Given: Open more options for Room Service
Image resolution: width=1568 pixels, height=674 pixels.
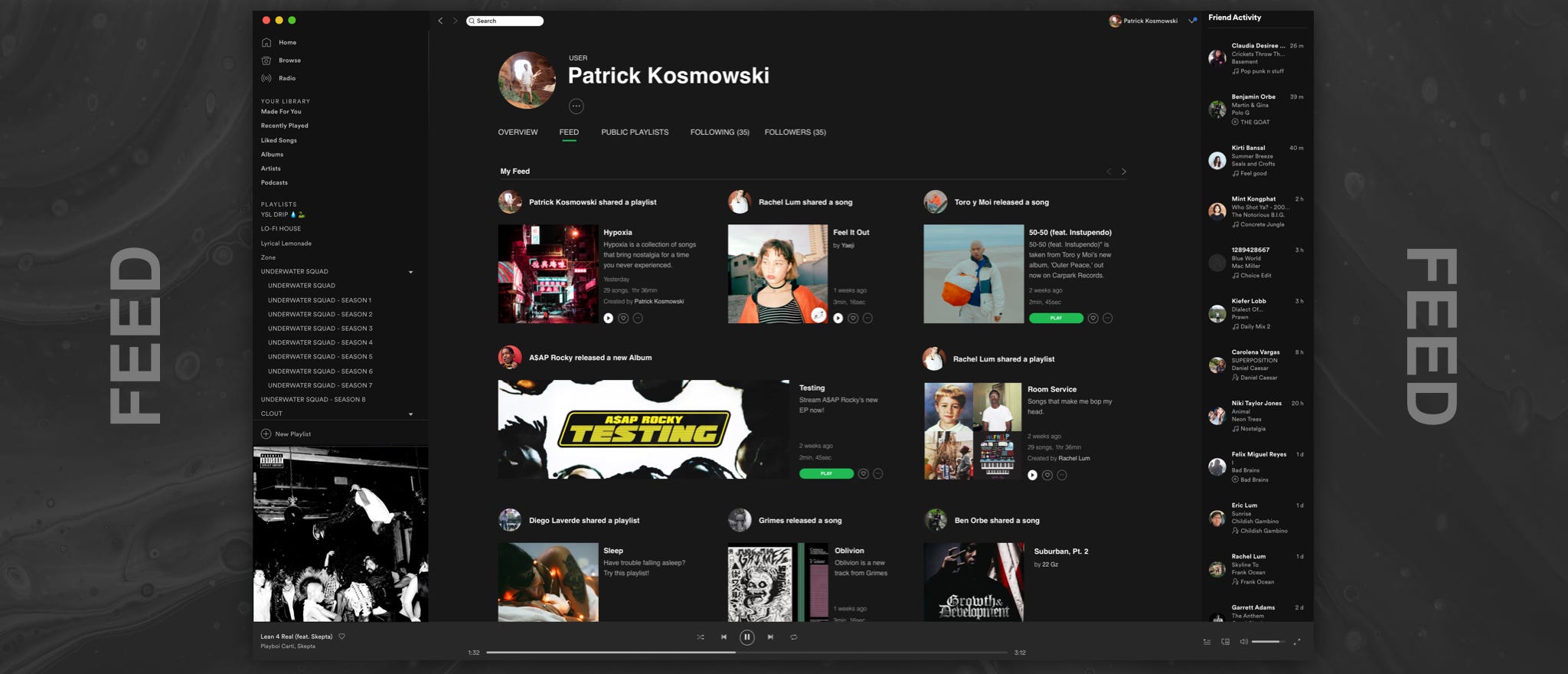Looking at the screenshot, I should coord(1062,475).
